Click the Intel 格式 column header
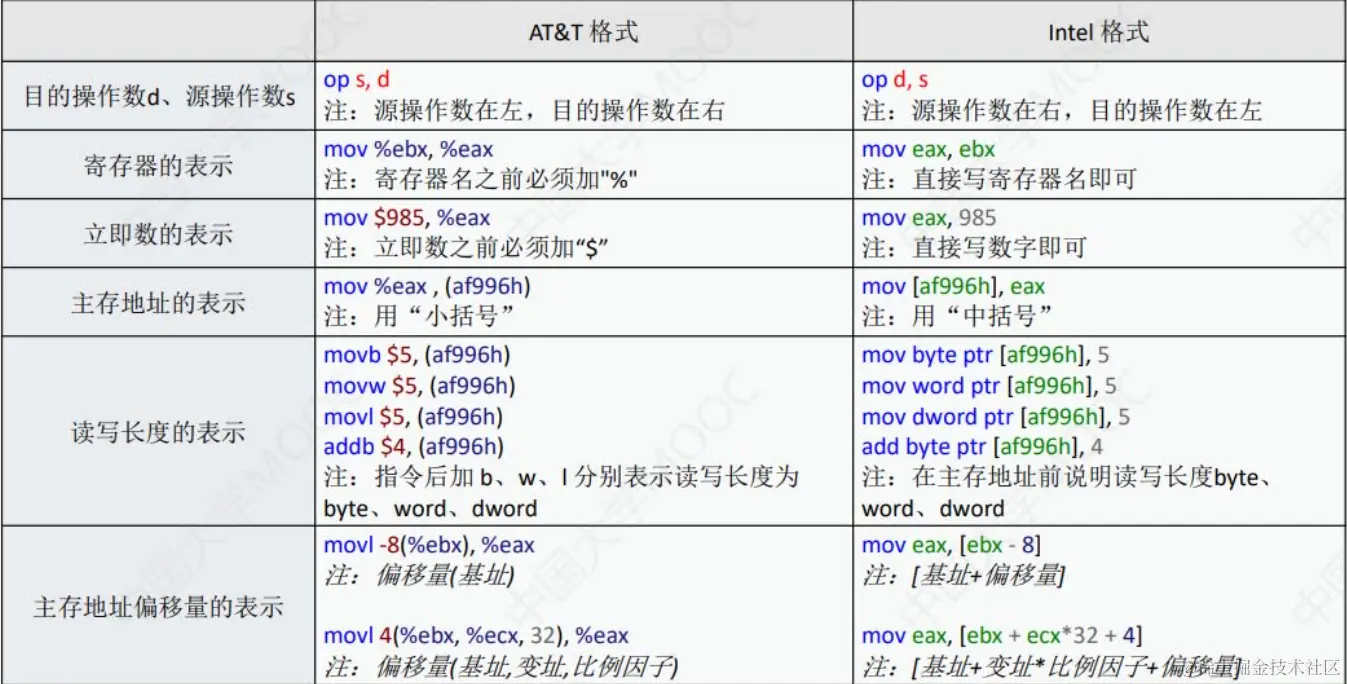 pyautogui.click(x=1097, y=31)
